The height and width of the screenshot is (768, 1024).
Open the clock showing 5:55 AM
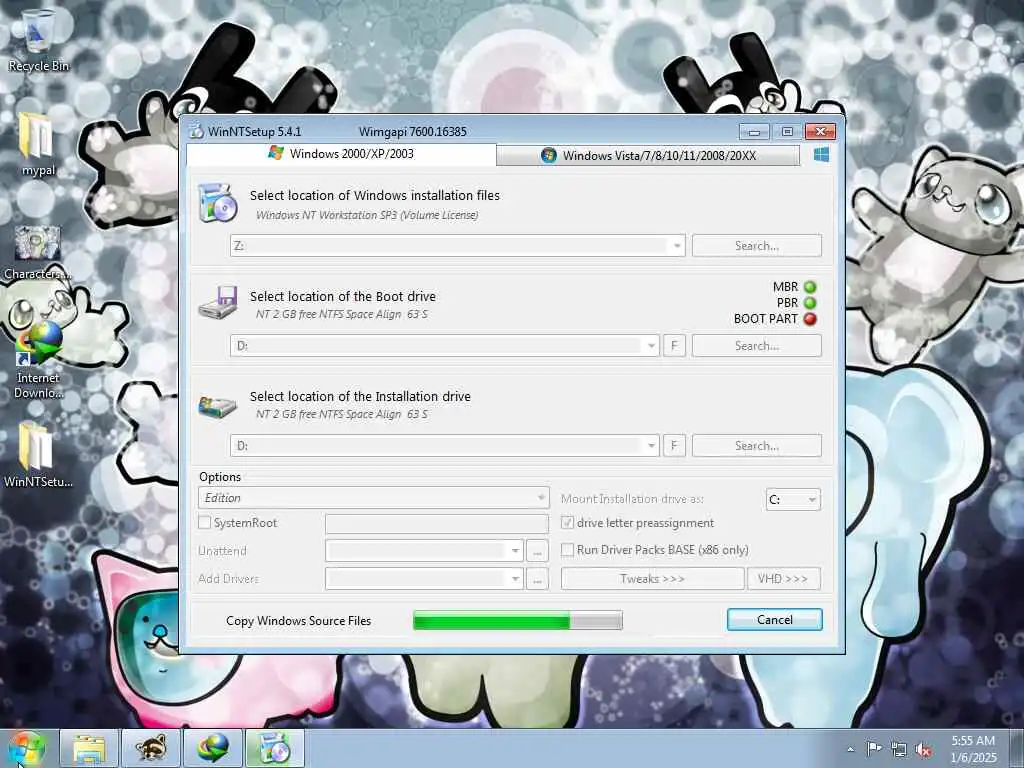(x=973, y=748)
